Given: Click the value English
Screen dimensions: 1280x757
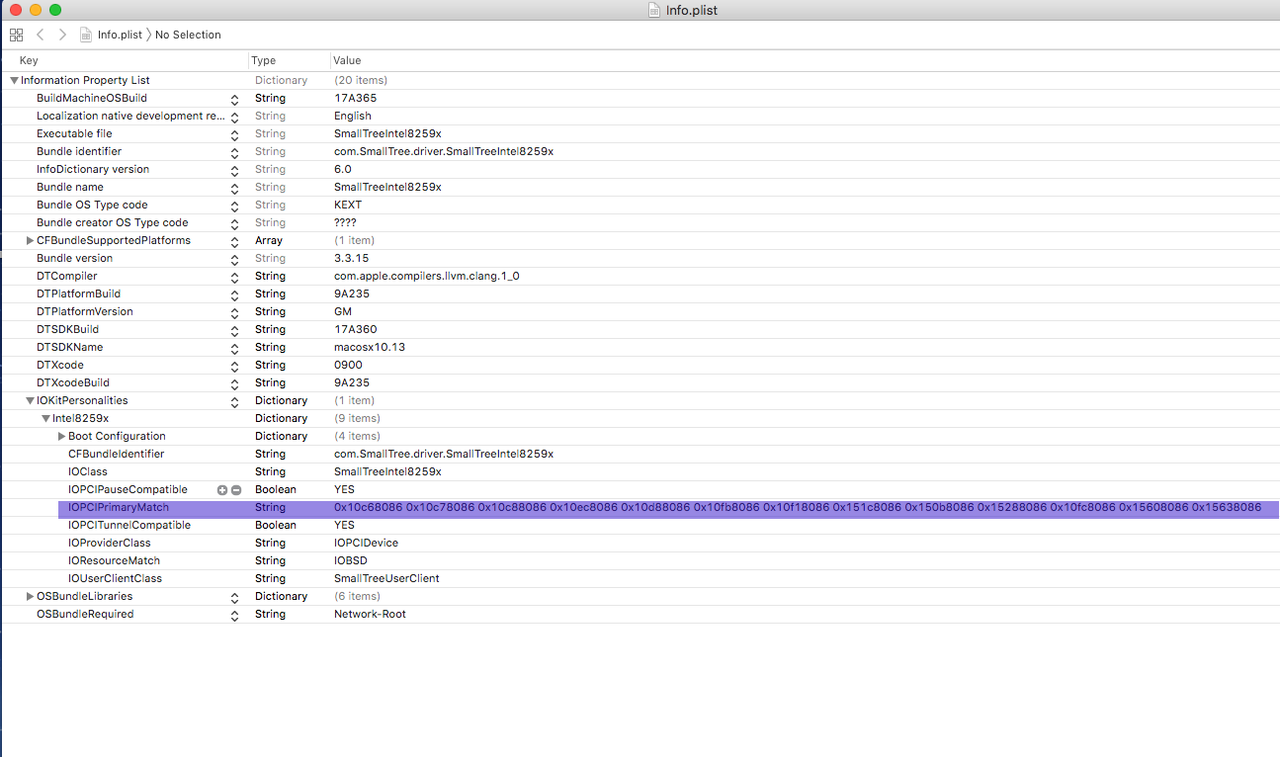Looking at the screenshot, I should tap(353, 116).
